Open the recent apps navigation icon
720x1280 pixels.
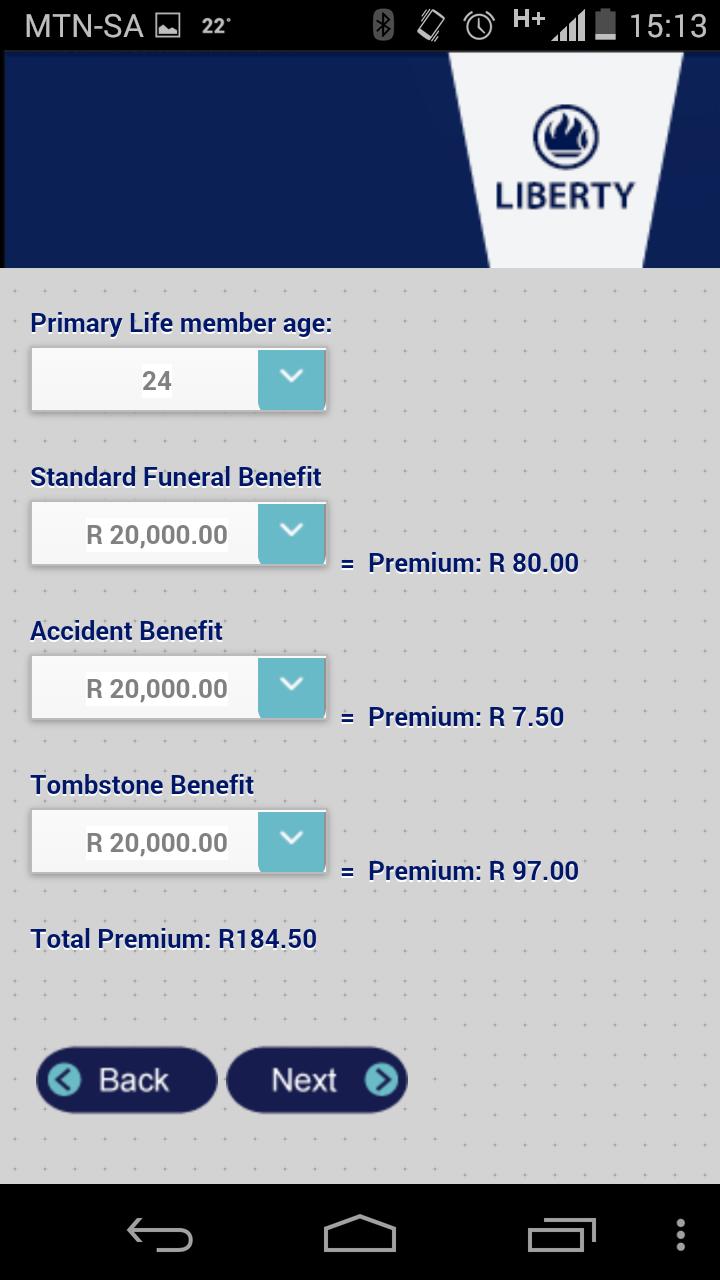[561, 1234]
